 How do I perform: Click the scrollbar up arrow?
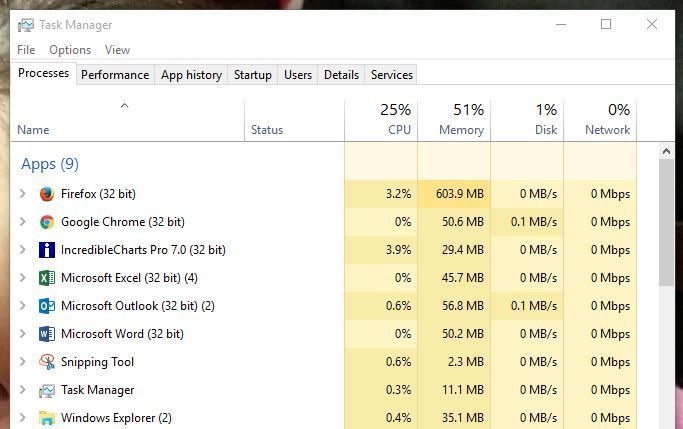[666, 152]
